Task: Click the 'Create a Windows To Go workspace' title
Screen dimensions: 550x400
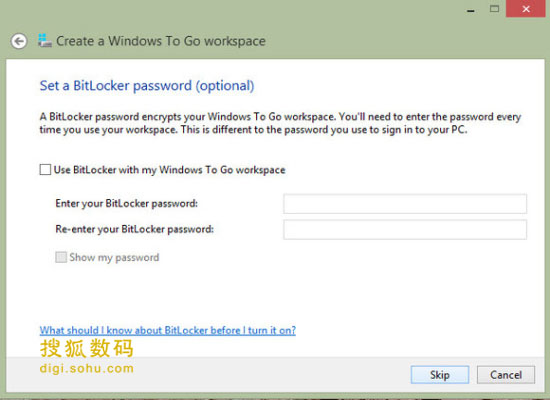Action: (161, 41)
